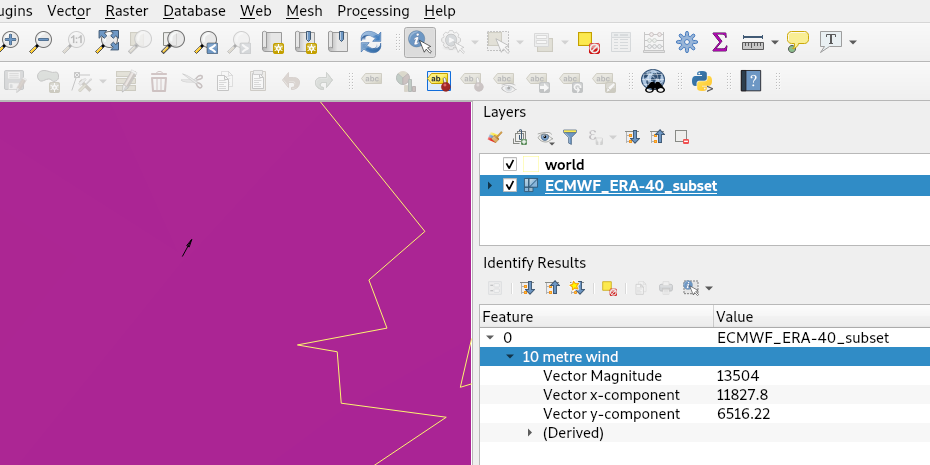
Task: Create a New Spatial Bookmark
Action: coord(305,42)
